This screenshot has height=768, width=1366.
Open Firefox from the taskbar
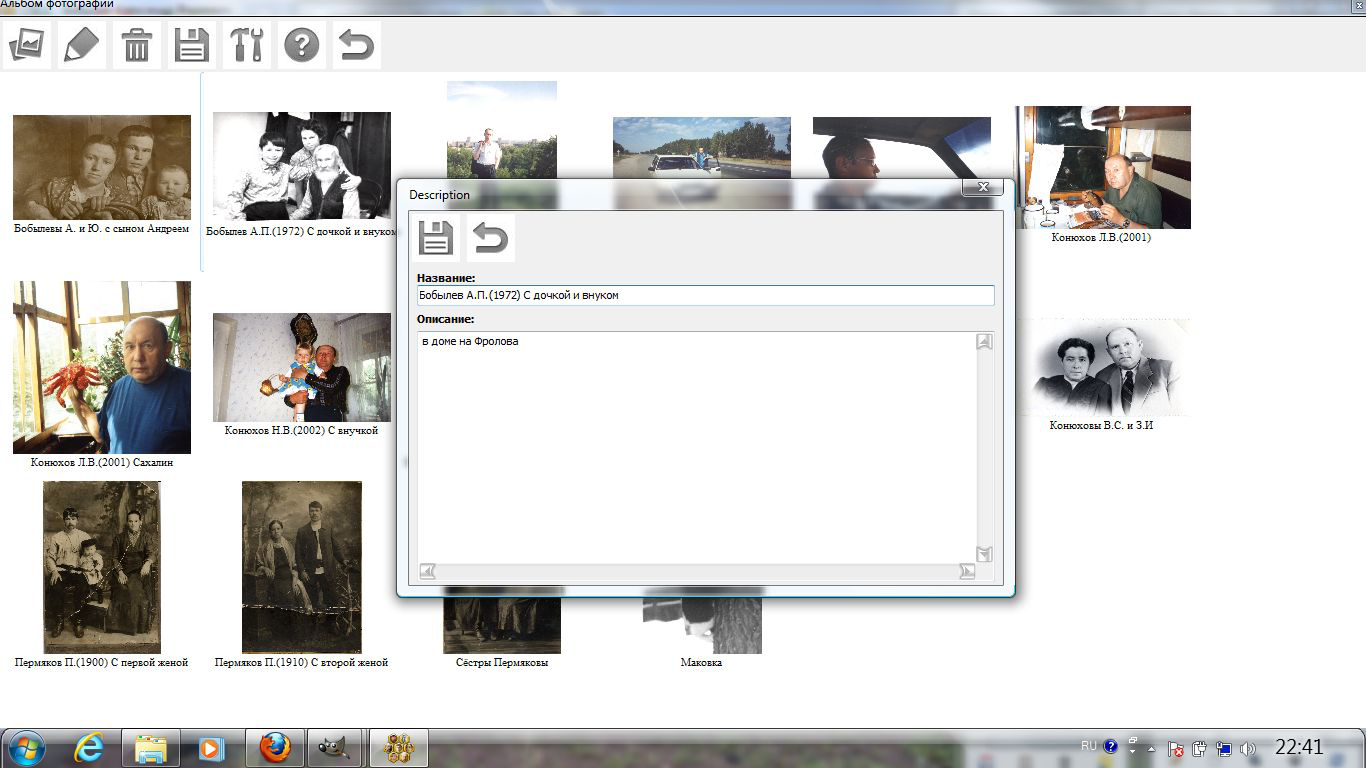coord(275,747)
